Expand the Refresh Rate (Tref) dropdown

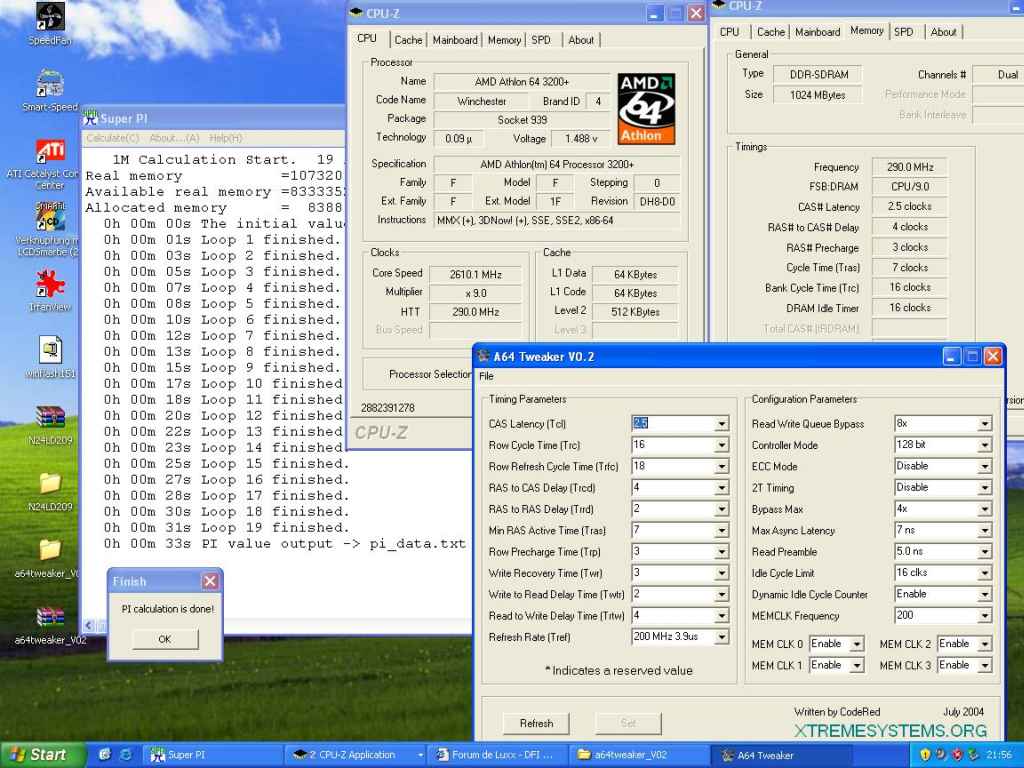pyautogui.click(x=721, y=637)
